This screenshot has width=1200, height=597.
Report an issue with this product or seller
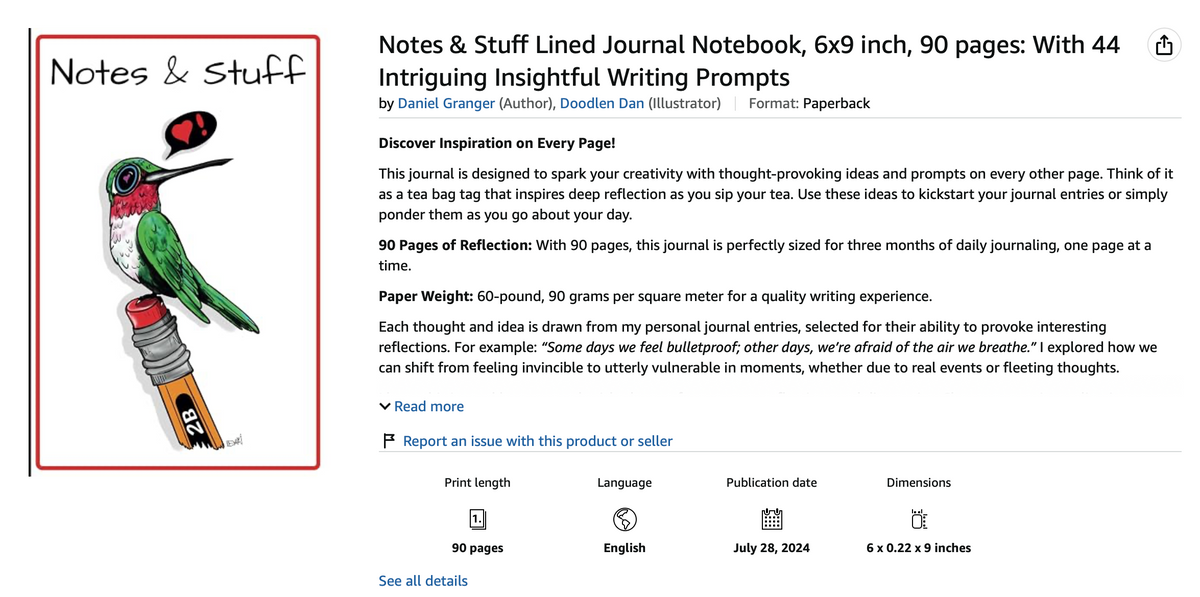coord(537,441)
